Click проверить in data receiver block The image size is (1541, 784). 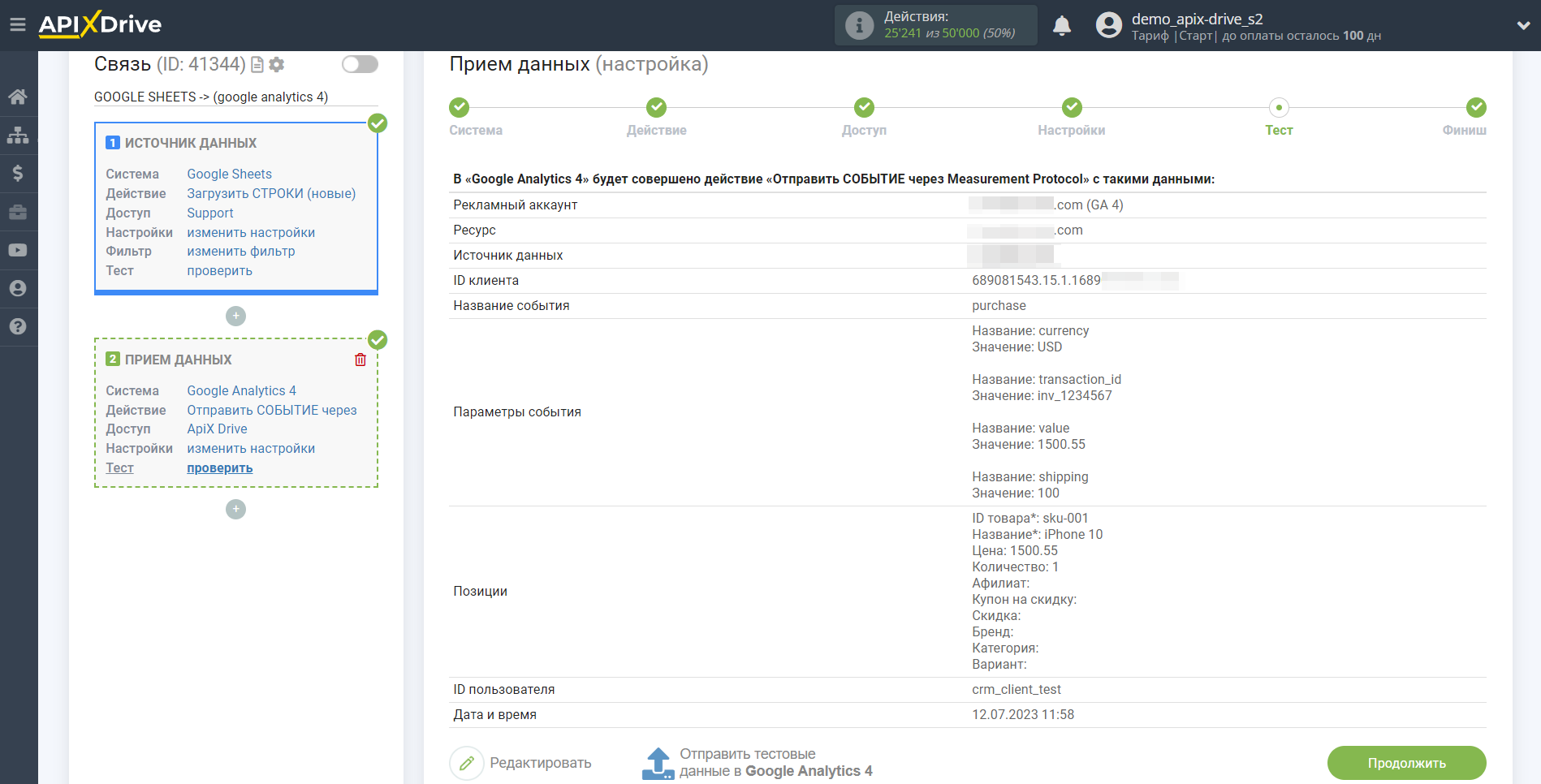point(219,468)
